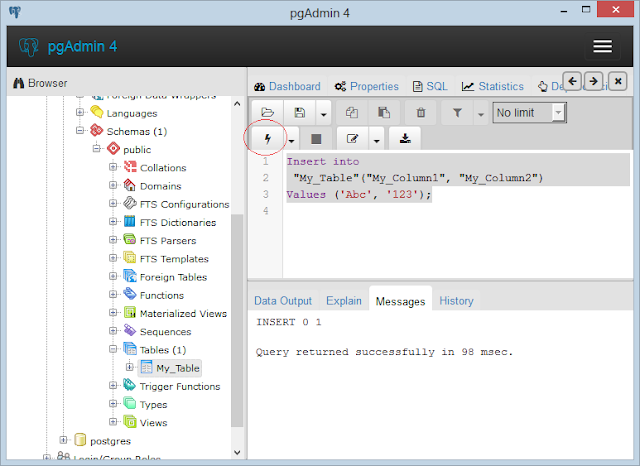Select the Collations tree item
The image size is (640, 466).
pyautogui.click(x=163, y=168)
